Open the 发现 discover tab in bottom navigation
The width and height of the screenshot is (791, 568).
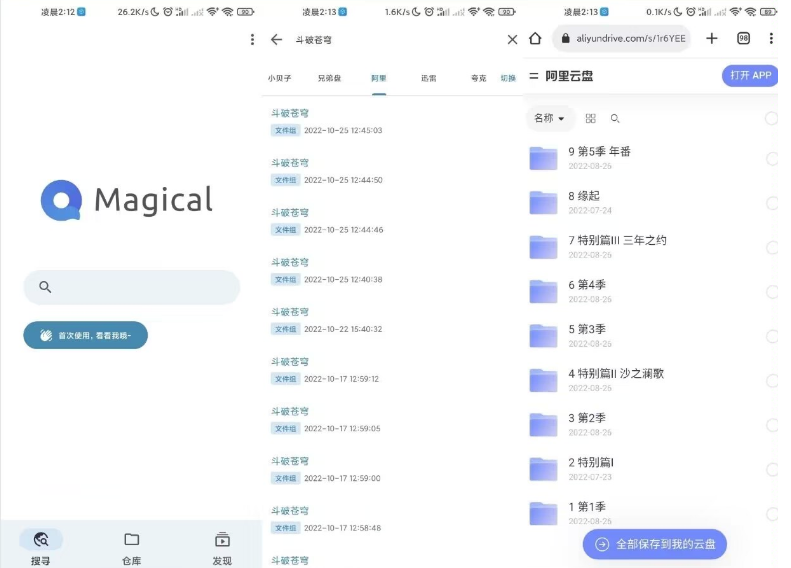pos(222,547)
